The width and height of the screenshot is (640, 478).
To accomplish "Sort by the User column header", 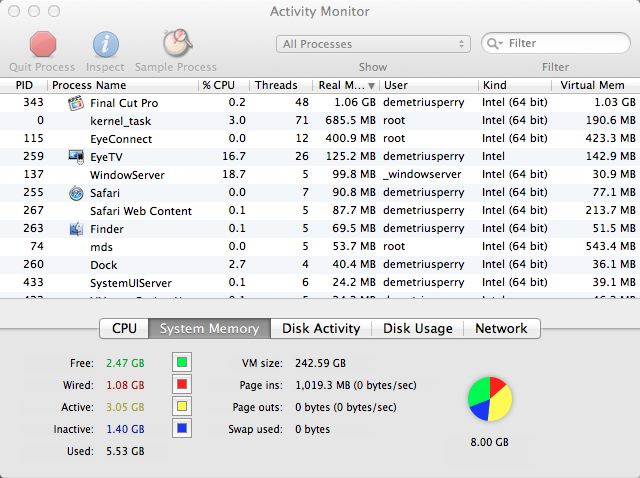I will pos(429,85).
